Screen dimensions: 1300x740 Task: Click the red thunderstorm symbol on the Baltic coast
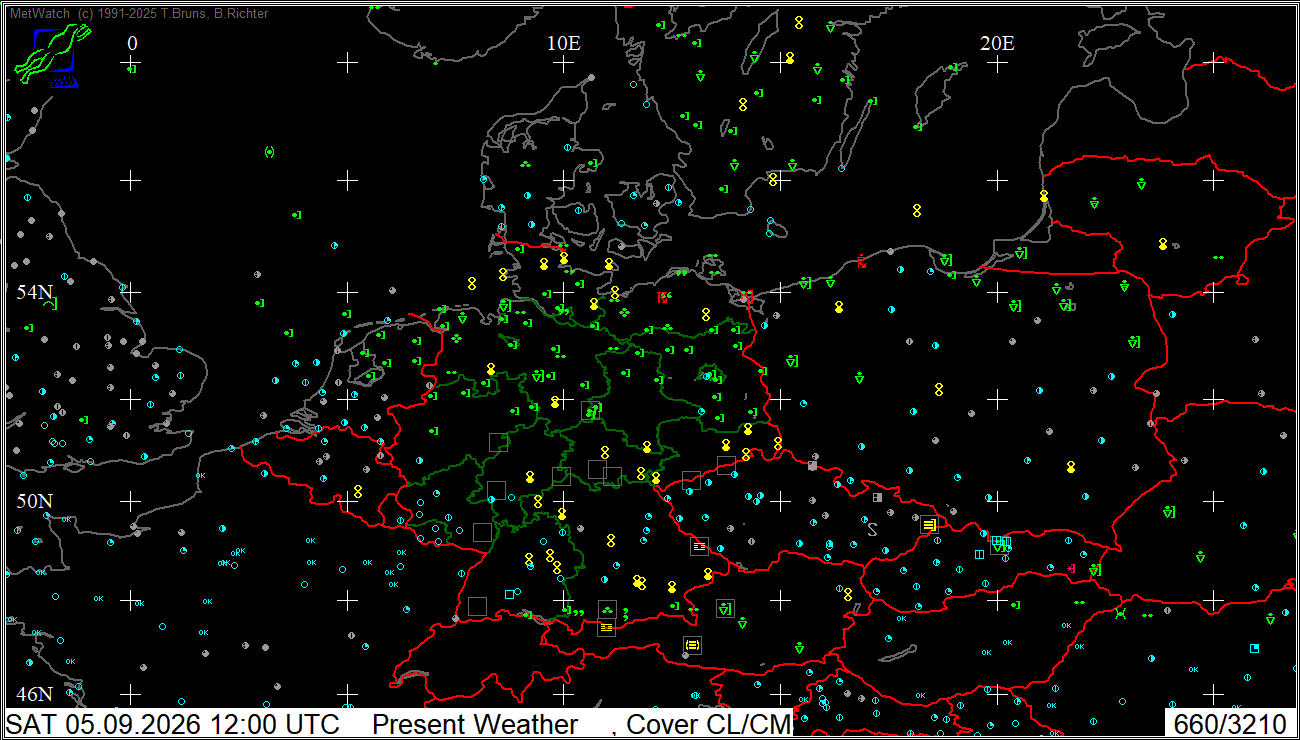click(861, 261)
